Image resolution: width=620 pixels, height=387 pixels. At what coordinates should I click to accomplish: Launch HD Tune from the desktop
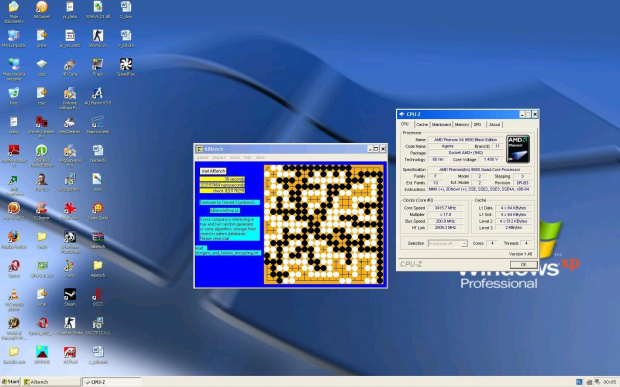(x=70, y=67)
